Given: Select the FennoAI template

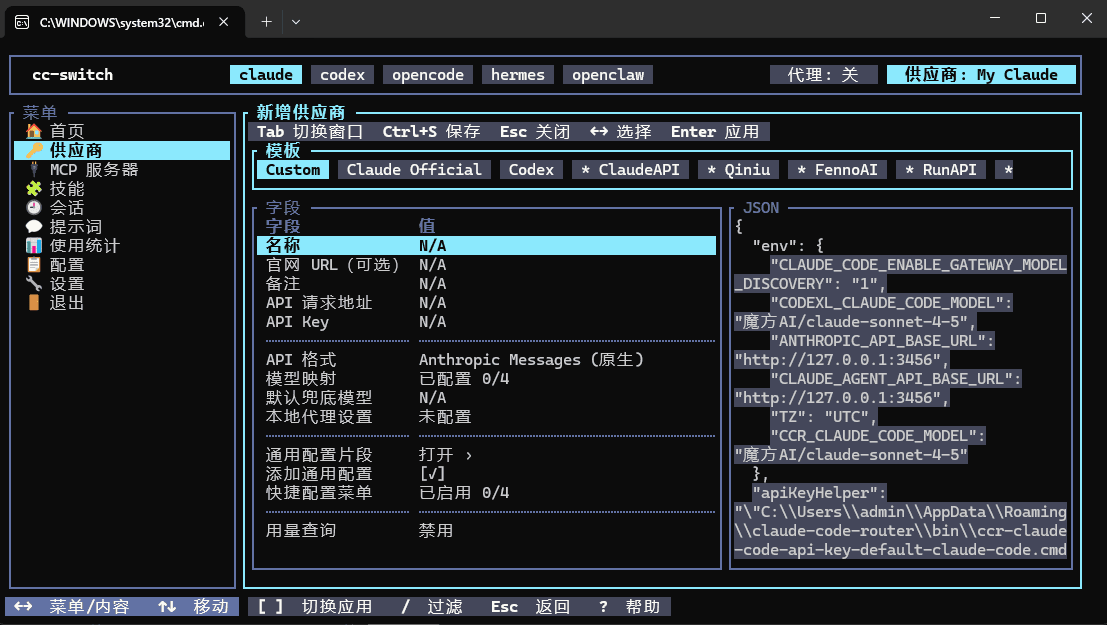Looking at the screenshot, I should [x=837, y=169].
